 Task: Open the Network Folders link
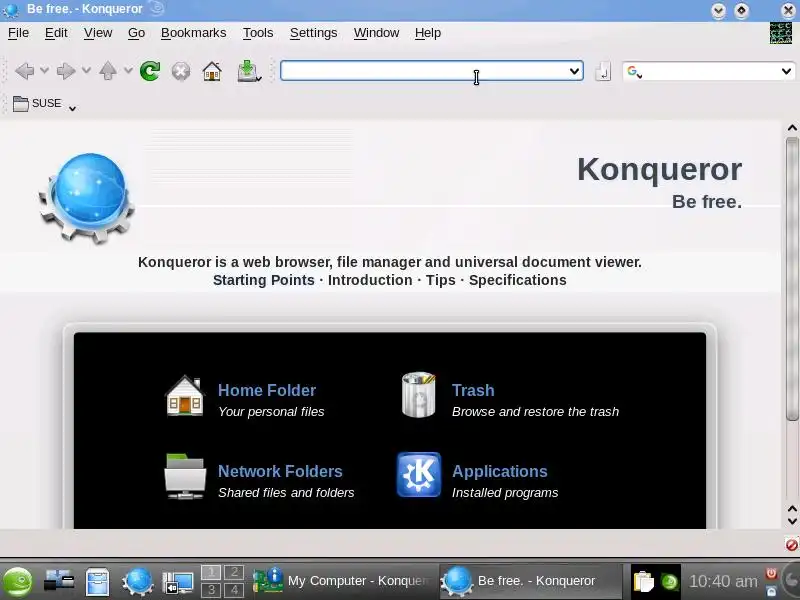click(280, 471)
